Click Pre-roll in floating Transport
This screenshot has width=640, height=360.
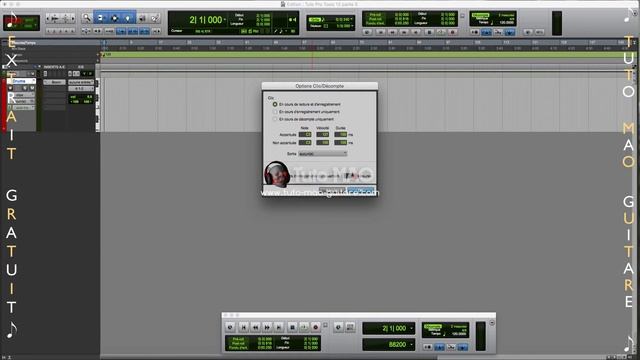[238, 339]
